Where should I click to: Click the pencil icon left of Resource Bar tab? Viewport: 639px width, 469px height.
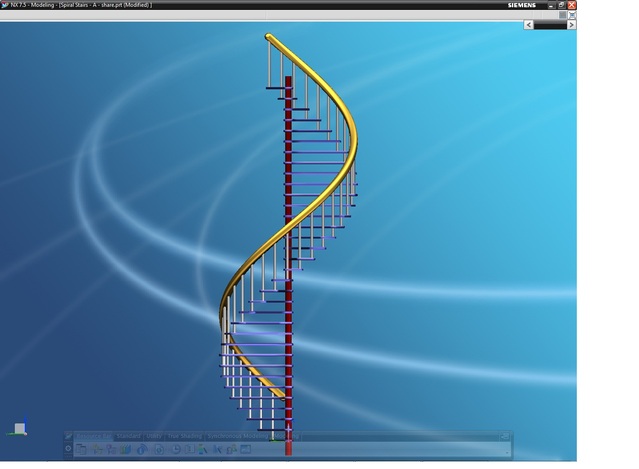point(68,436)
